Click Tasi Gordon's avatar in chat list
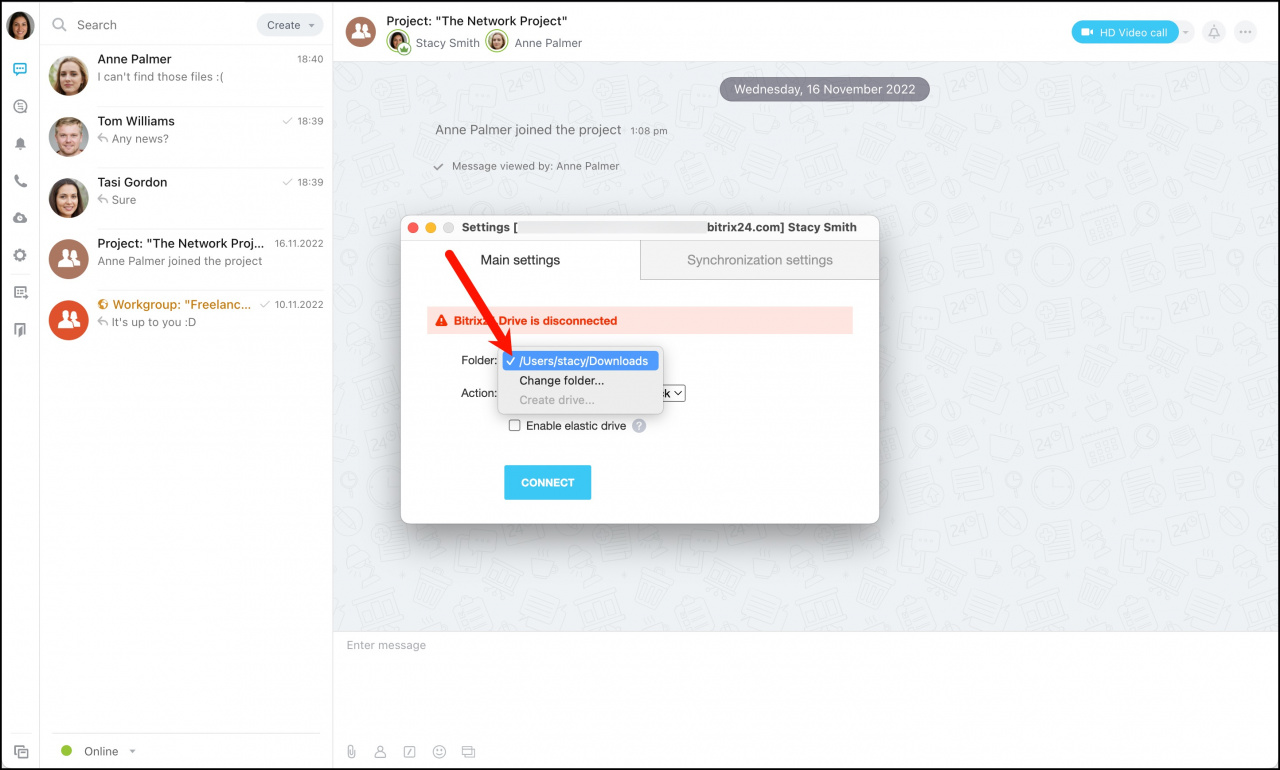 tap(69, 198)
